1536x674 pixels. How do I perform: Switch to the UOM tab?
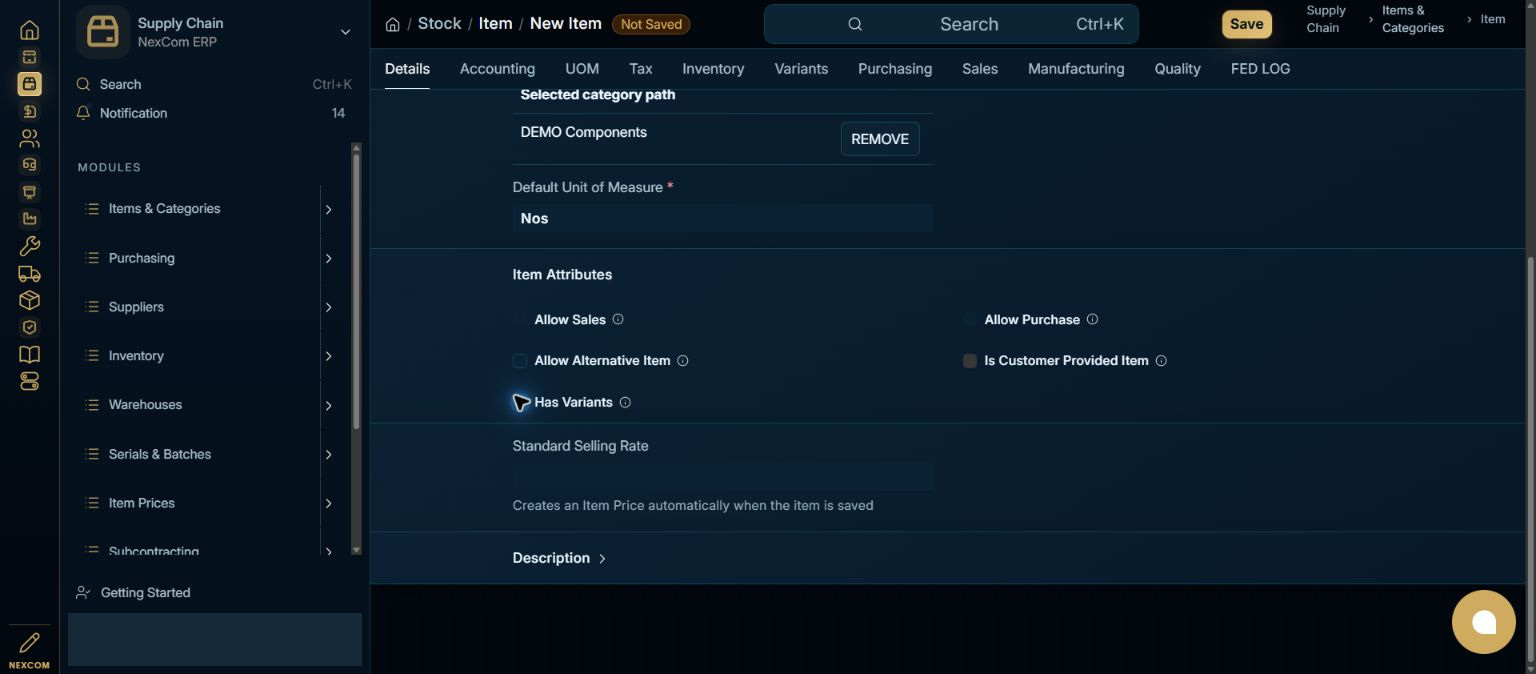click(582, 69)
